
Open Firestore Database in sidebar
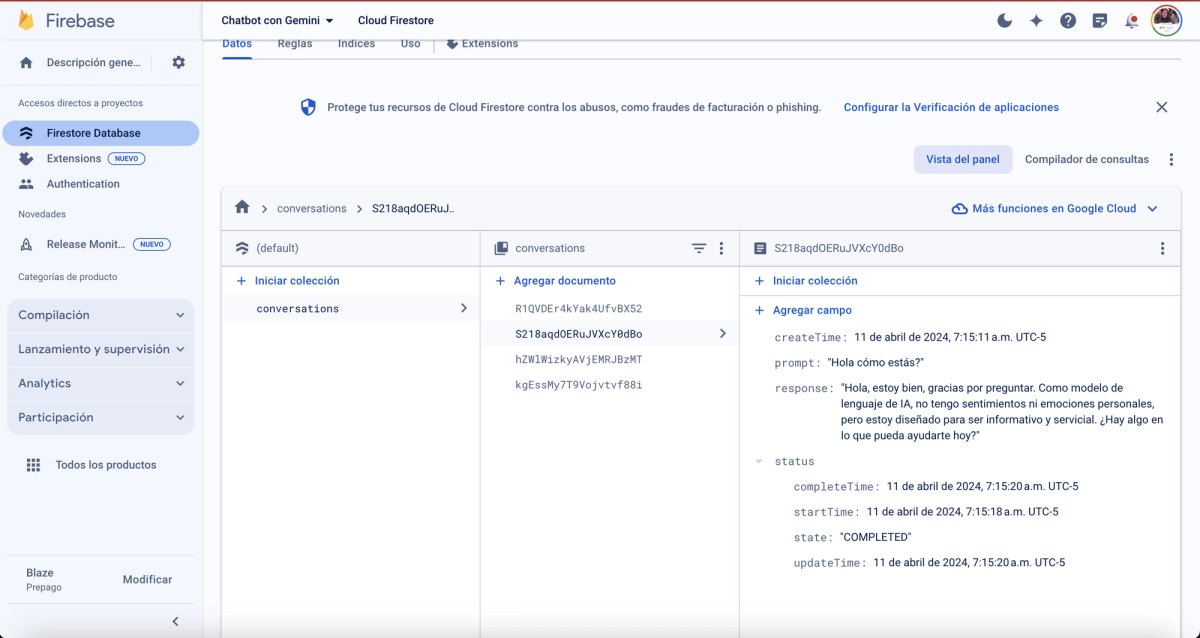101,133
